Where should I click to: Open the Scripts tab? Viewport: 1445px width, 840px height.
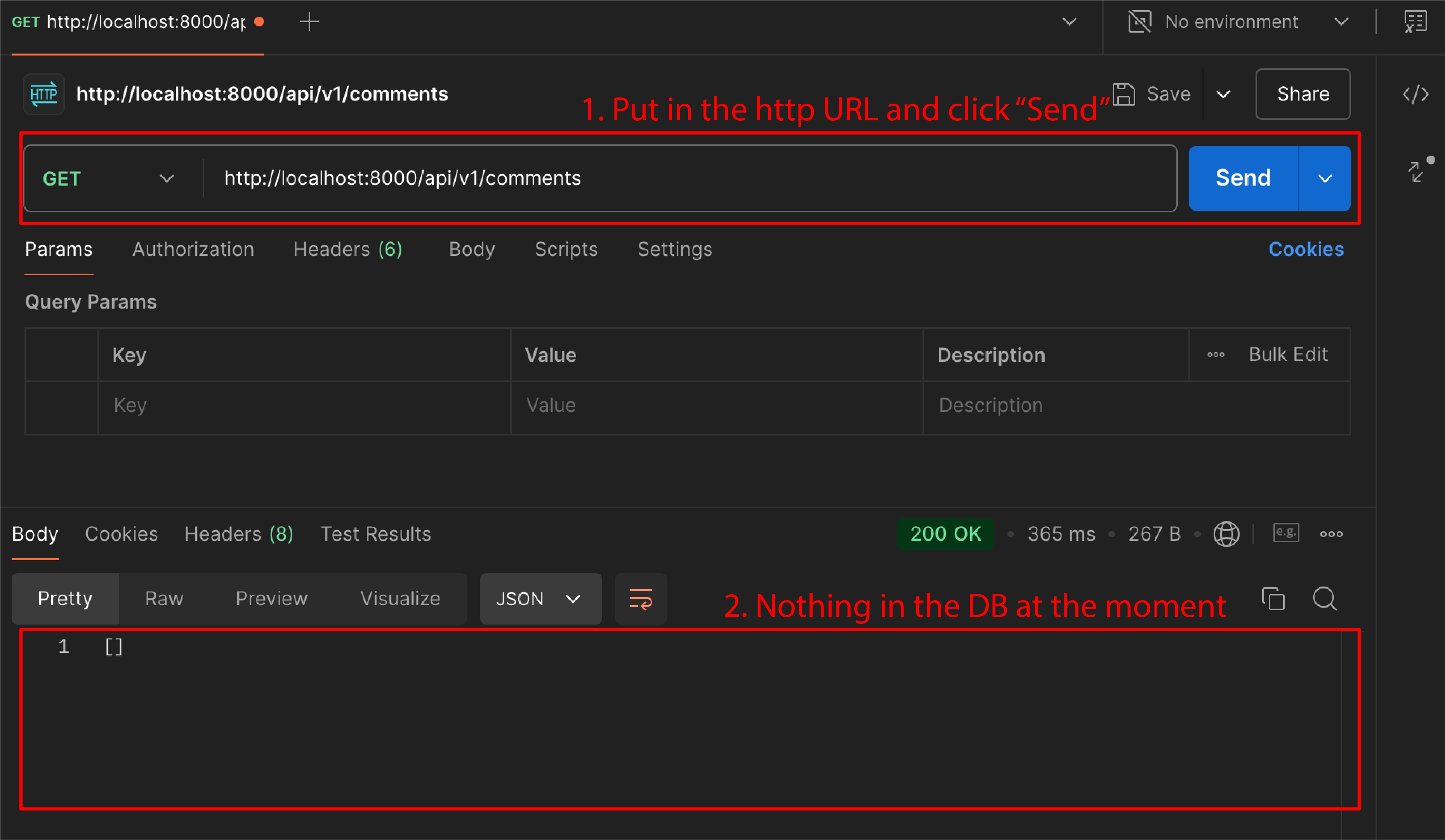566,249
